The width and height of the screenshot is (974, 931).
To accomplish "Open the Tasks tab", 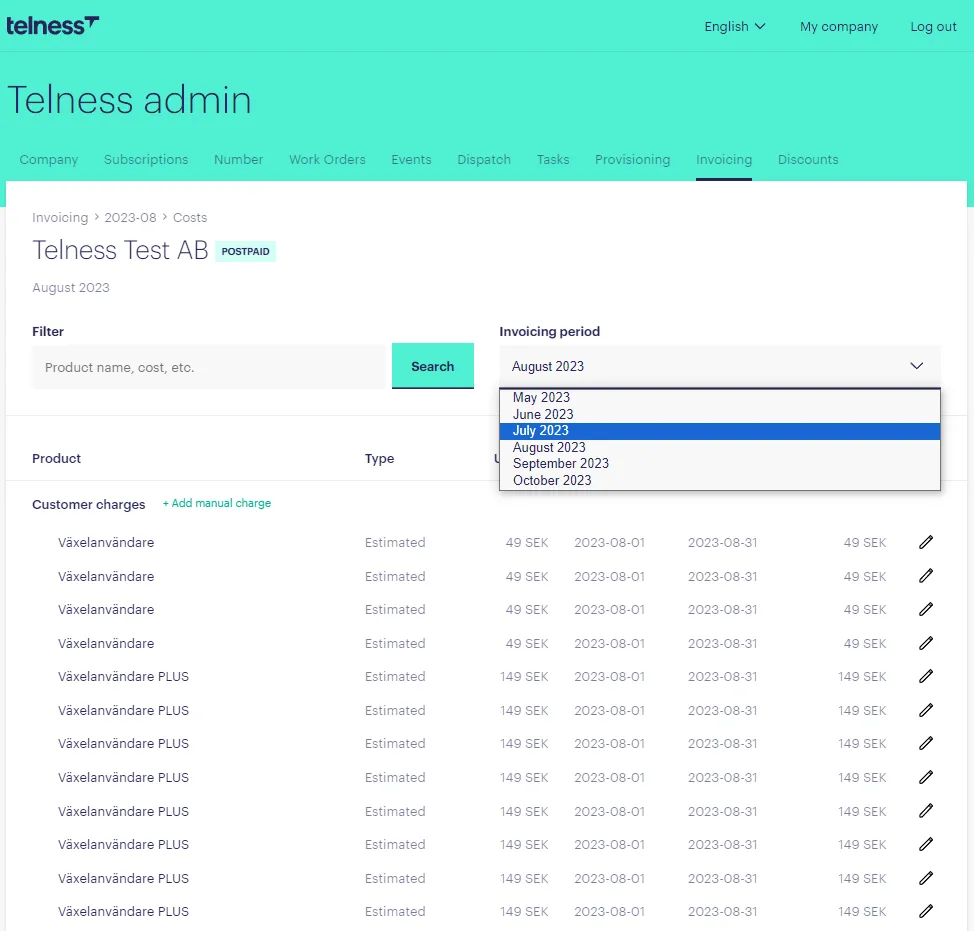I will pyautogui.click(x=553, y=160).
